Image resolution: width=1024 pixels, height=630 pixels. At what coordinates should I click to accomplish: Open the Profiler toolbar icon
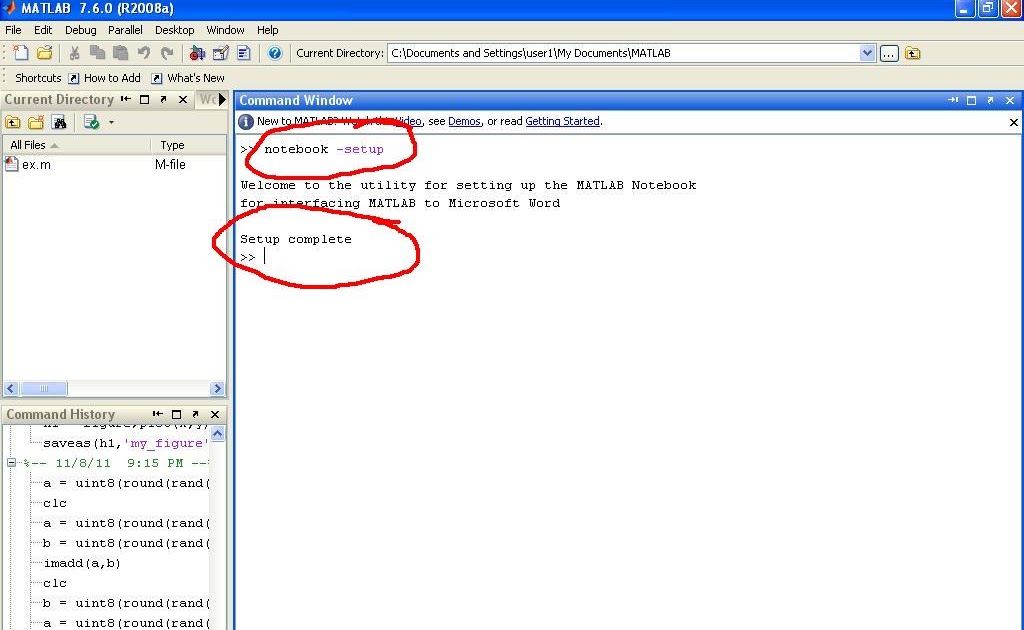tap(244, 53)
